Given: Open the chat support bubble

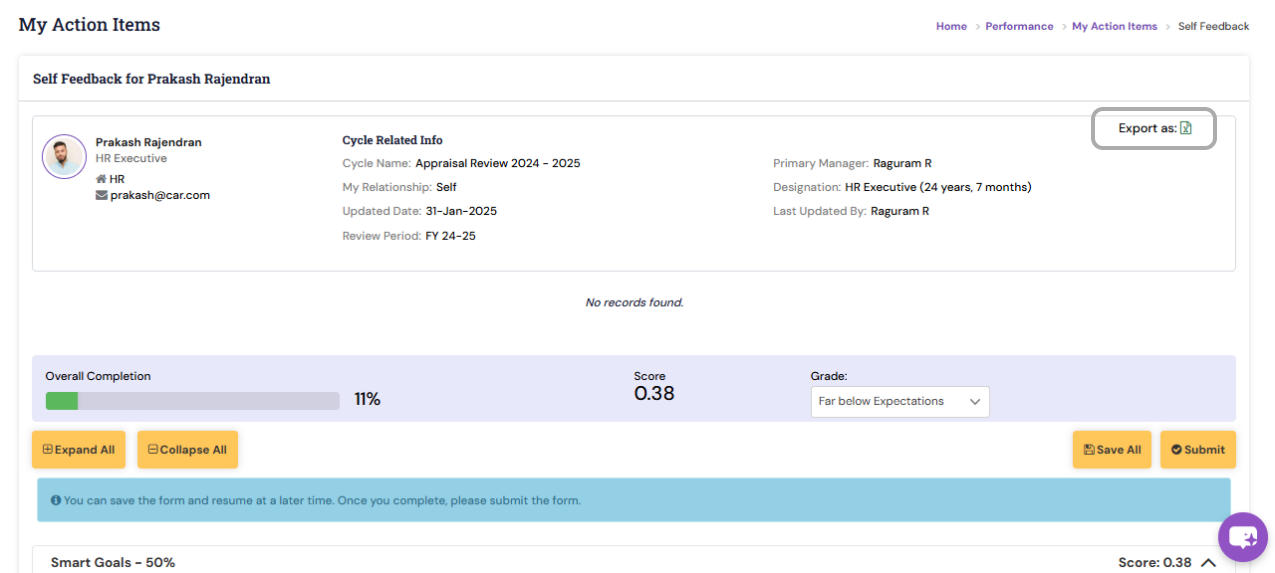Looking at the screenshot, I should [1243, 538].
